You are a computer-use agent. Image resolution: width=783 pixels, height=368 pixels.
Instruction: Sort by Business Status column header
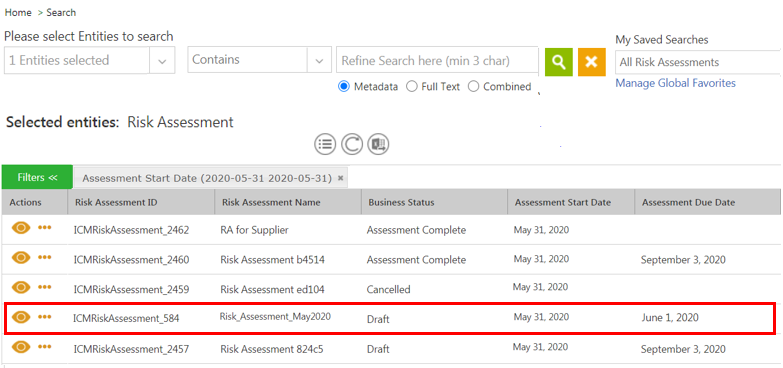401,202
